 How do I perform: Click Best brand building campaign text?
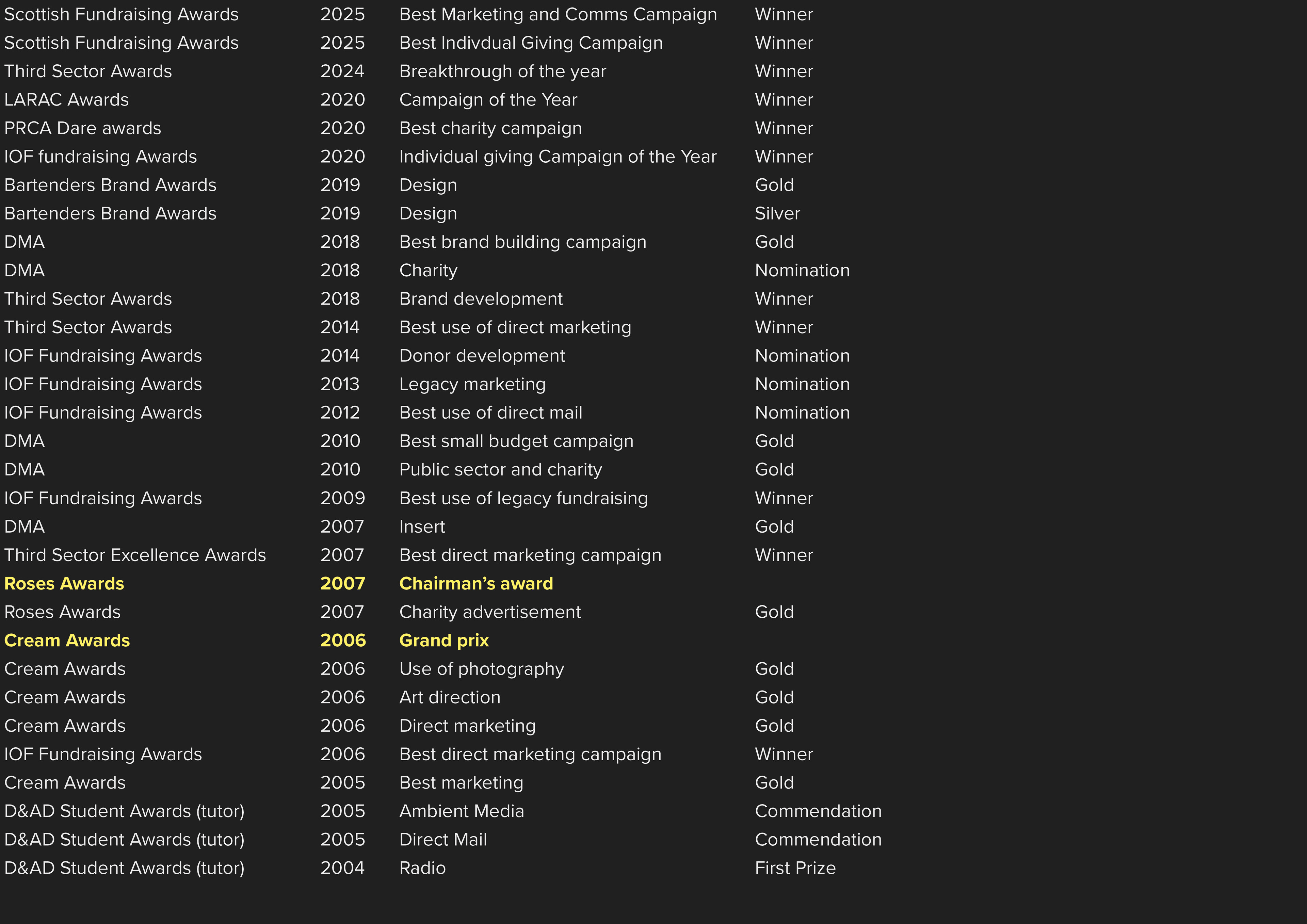click(x=522, y=242)
